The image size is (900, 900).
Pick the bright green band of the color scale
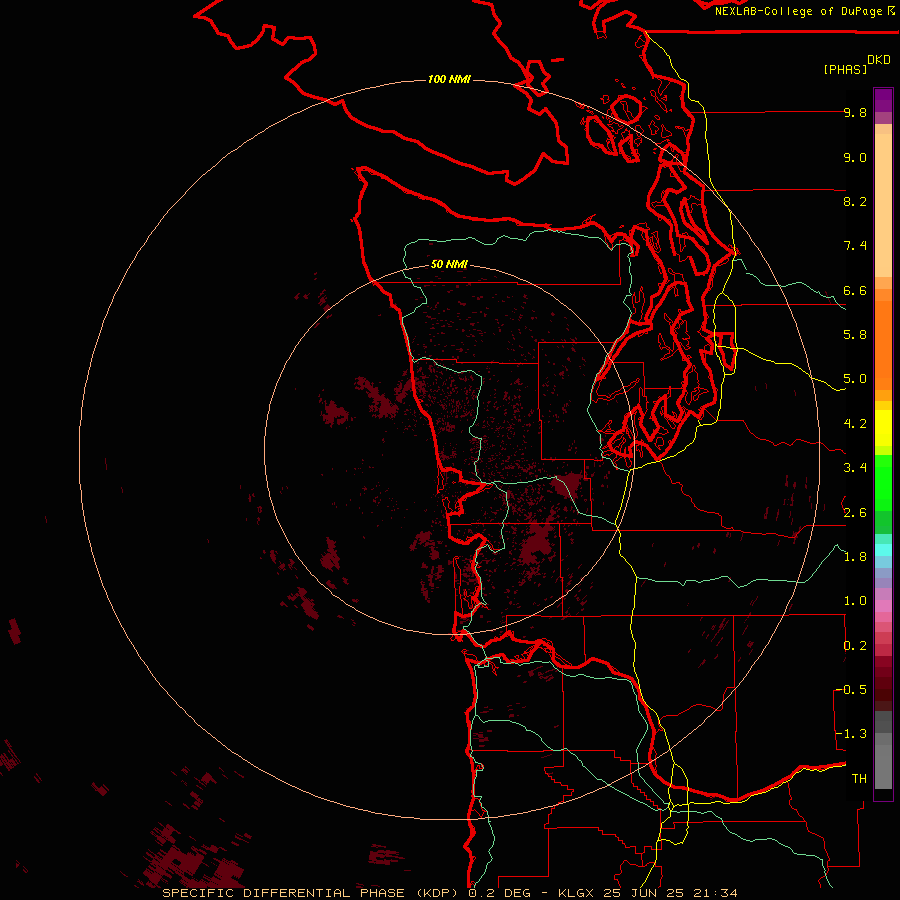(883, 483)
